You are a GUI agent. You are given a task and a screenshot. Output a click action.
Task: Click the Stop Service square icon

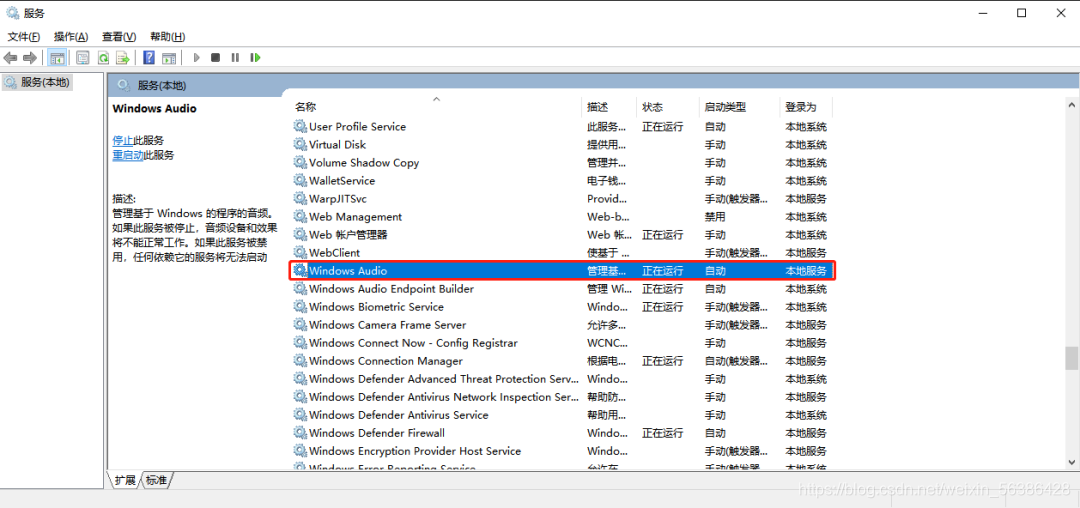point(216,58)
